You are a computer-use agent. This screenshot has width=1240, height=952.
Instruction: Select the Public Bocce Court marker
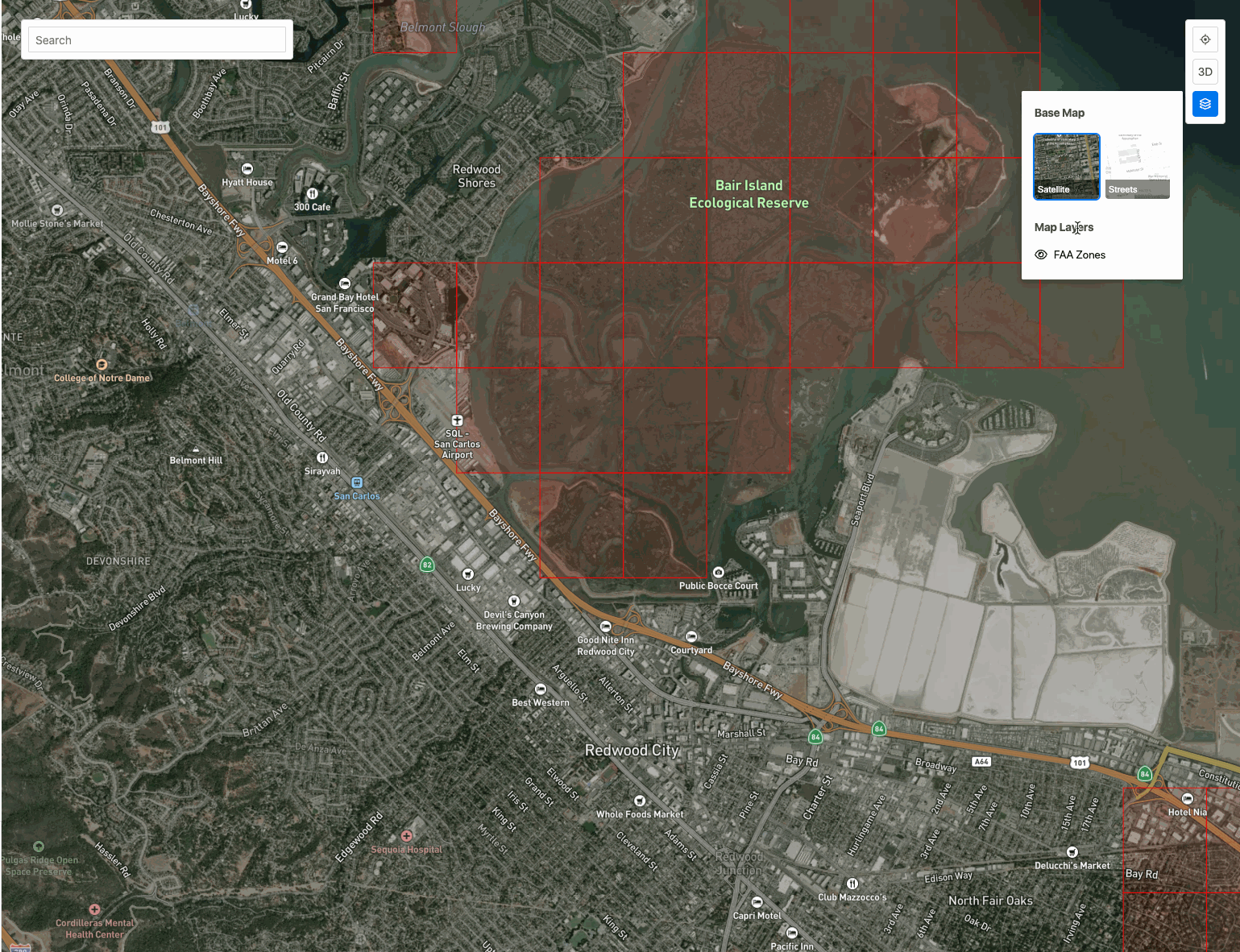[x=719, y=573]
